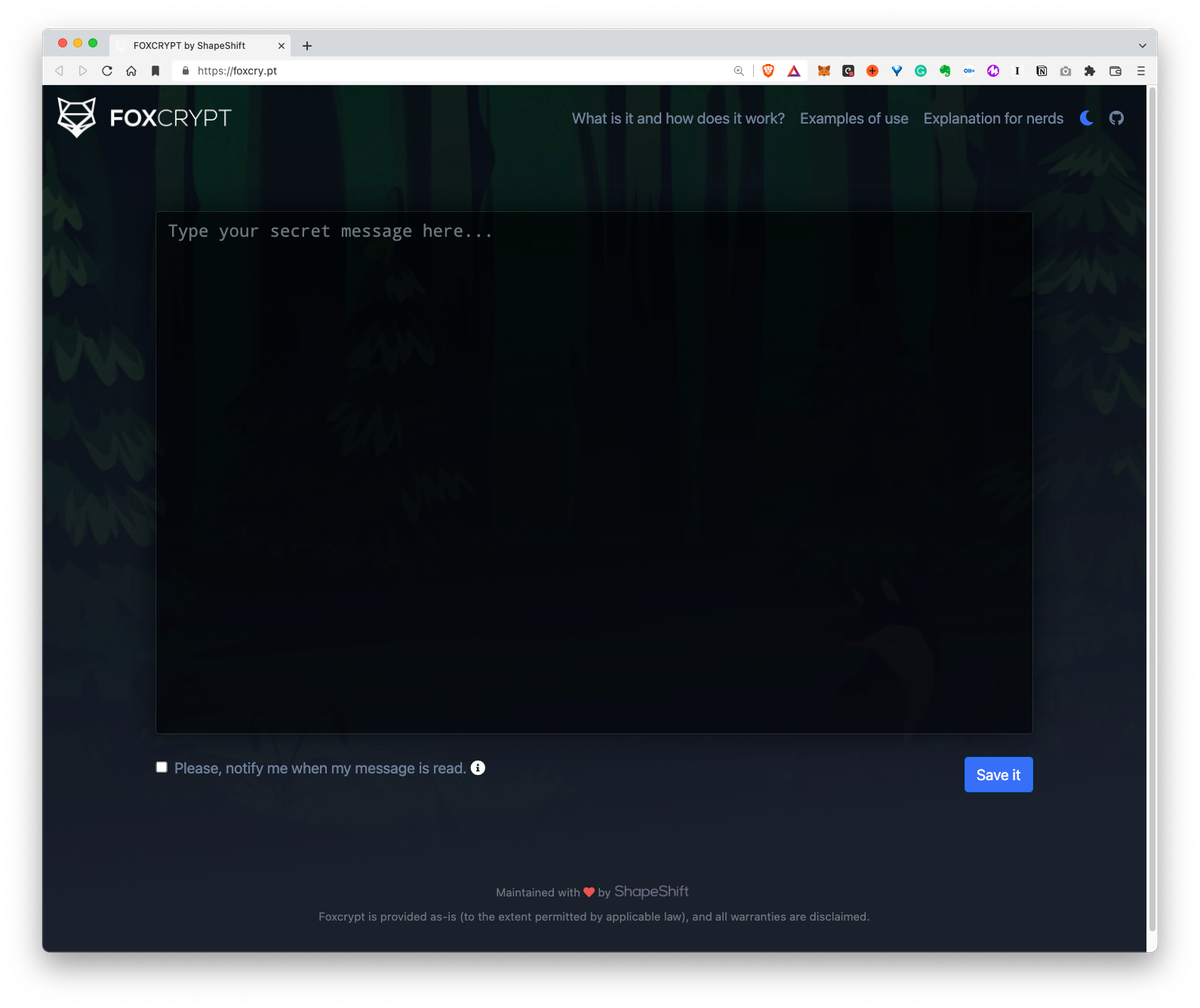This screenshot has height=1008, width=1200.
Task: Open the GitHub icon in the navbar
Action: pos(1116,118)
